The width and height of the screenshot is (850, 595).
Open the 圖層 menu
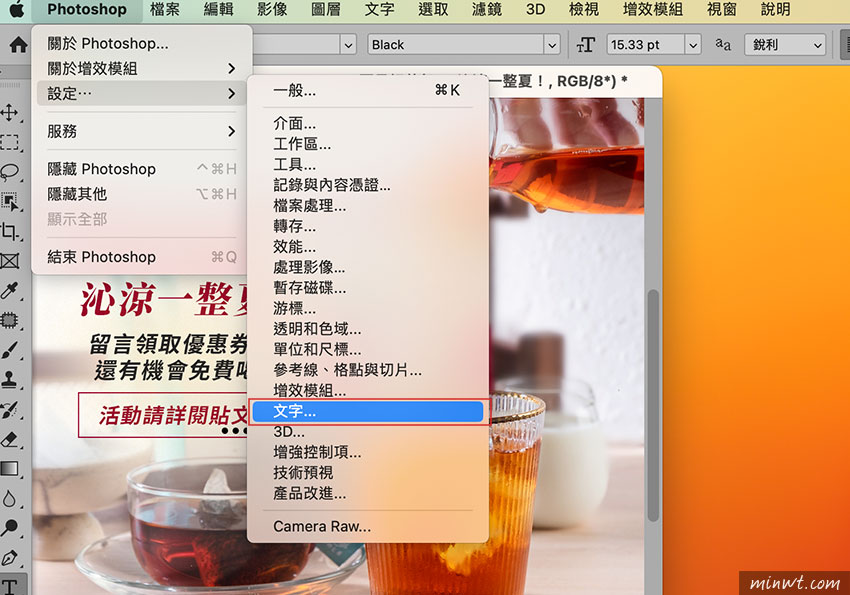pyautogui.click(x=326, y=9)
